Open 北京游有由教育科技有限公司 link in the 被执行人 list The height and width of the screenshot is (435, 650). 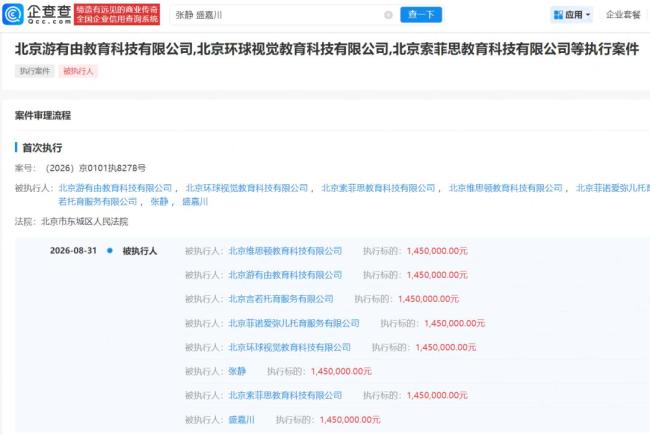click(x=115, y=188)
